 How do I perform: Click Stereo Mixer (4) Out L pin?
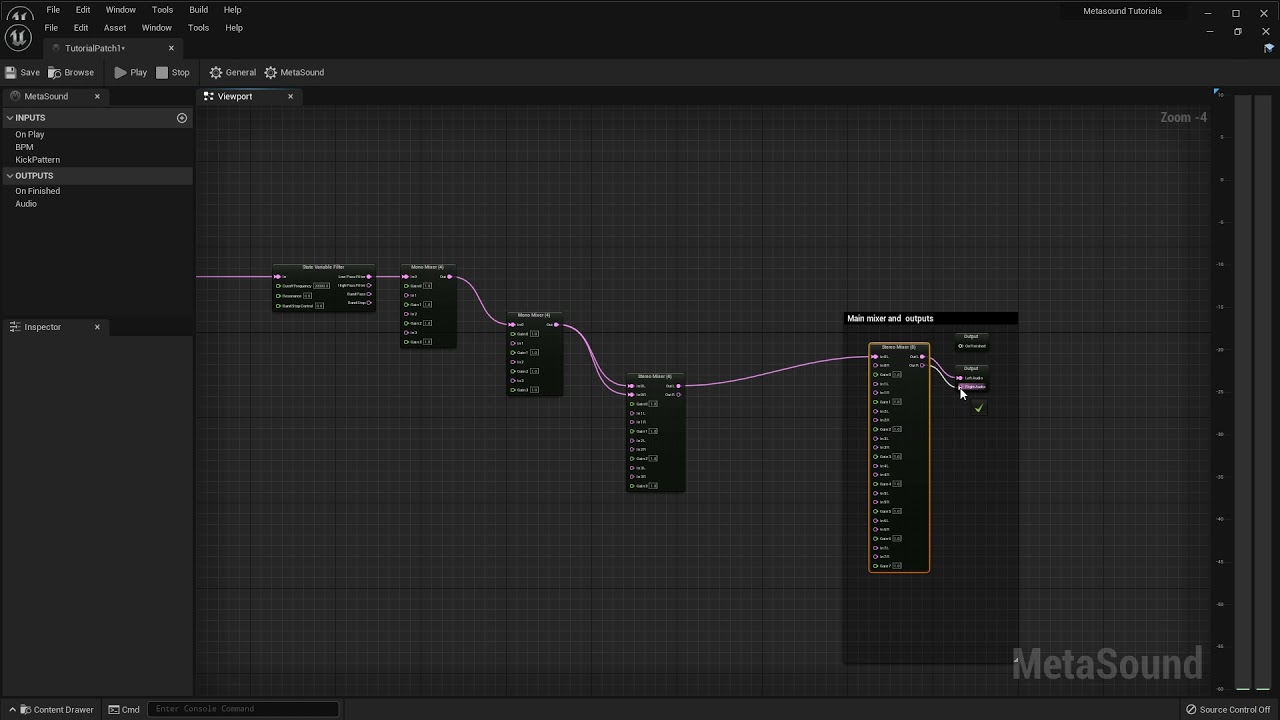click(679, 386)
